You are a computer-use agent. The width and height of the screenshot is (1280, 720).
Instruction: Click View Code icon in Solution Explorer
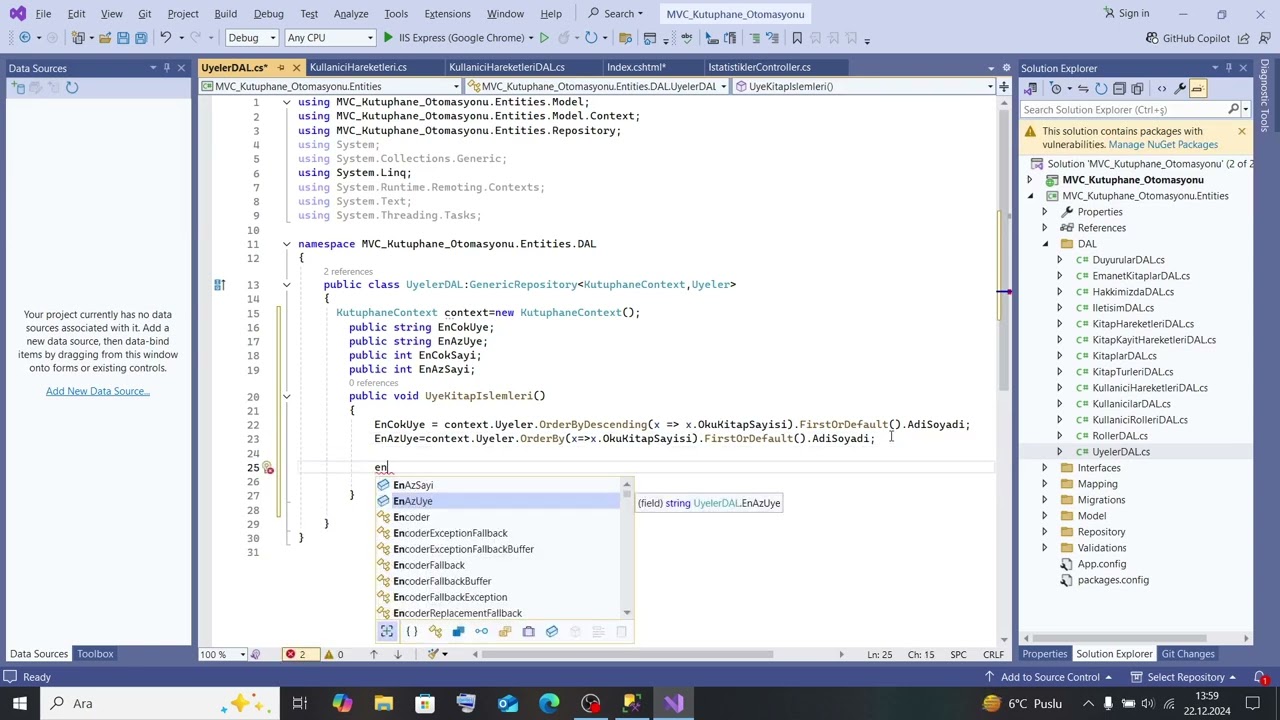pyautogui.click(x=1162, y=88)
